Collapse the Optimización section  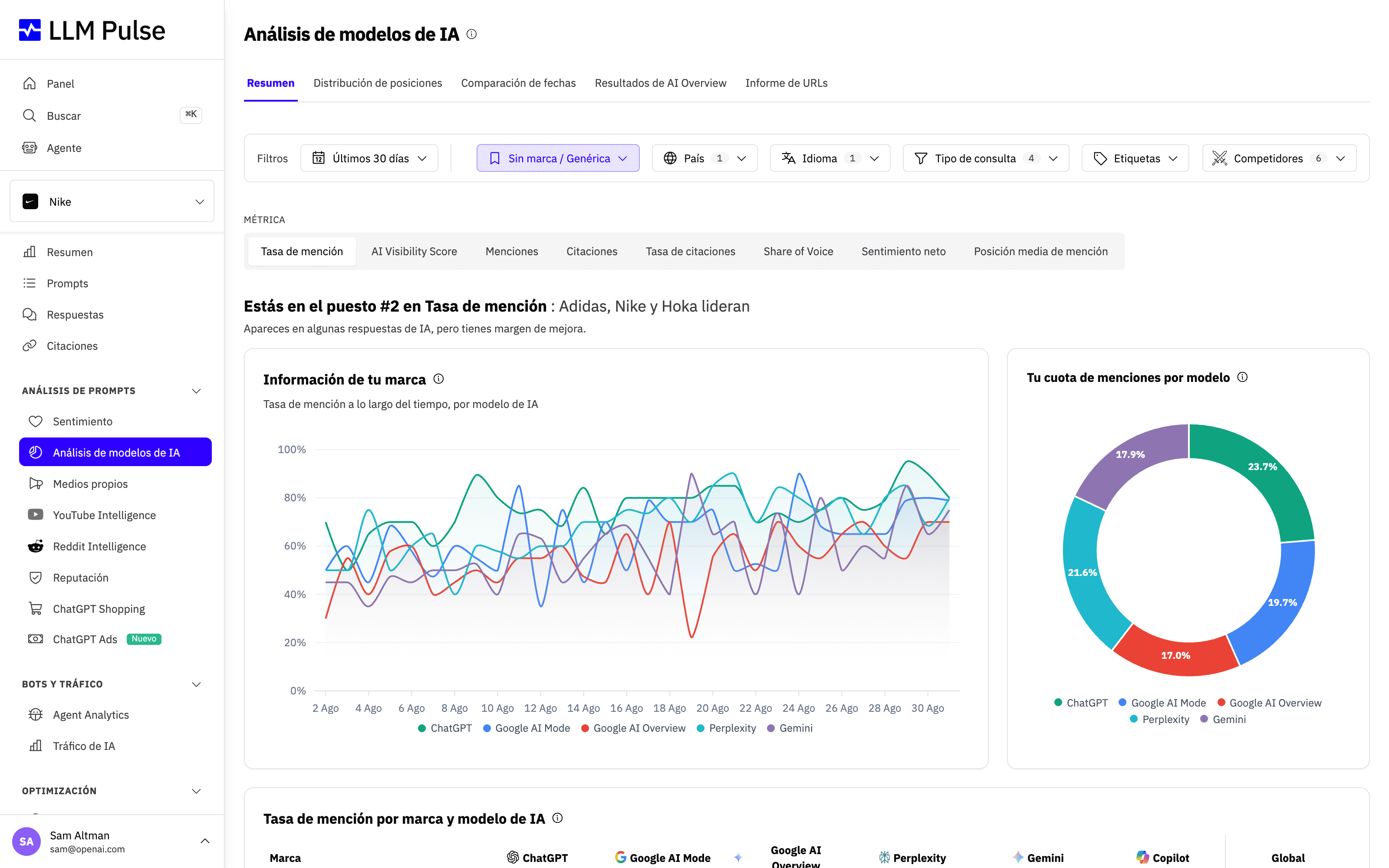[x=196, y=791]
